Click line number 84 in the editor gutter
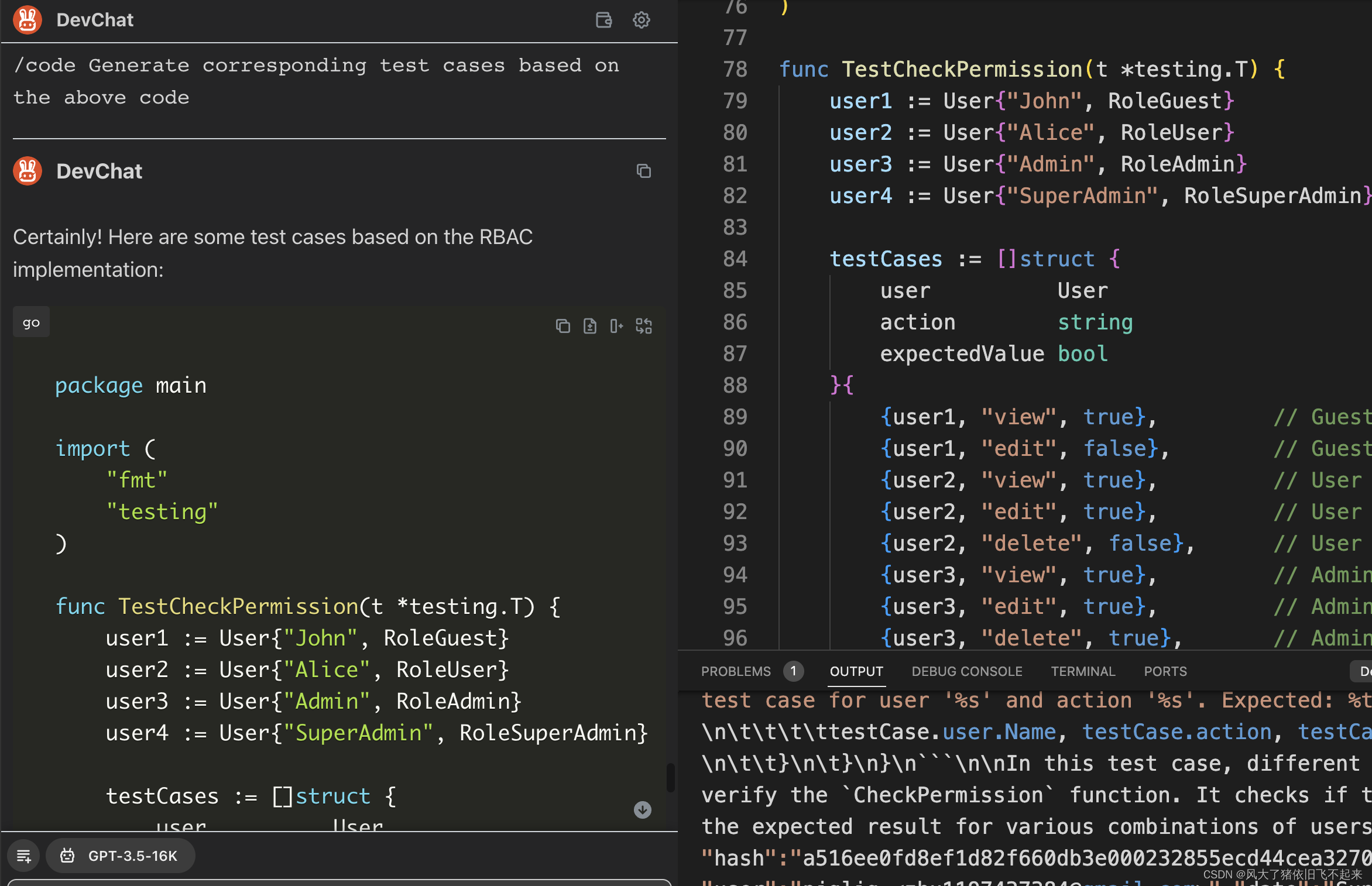Image resolution: width=1372 pixels, height=886 pixels. 735,259
